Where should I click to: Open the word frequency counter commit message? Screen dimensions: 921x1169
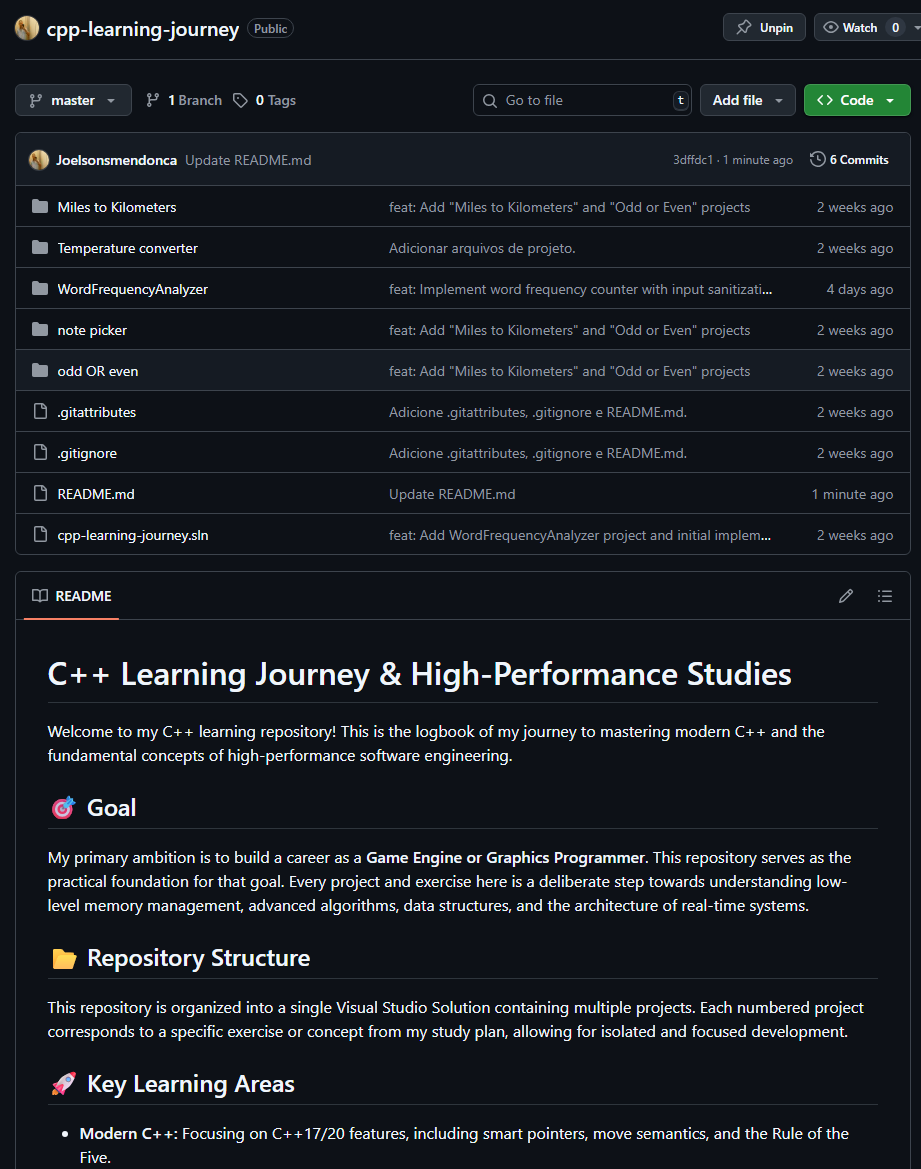(580, 289)
